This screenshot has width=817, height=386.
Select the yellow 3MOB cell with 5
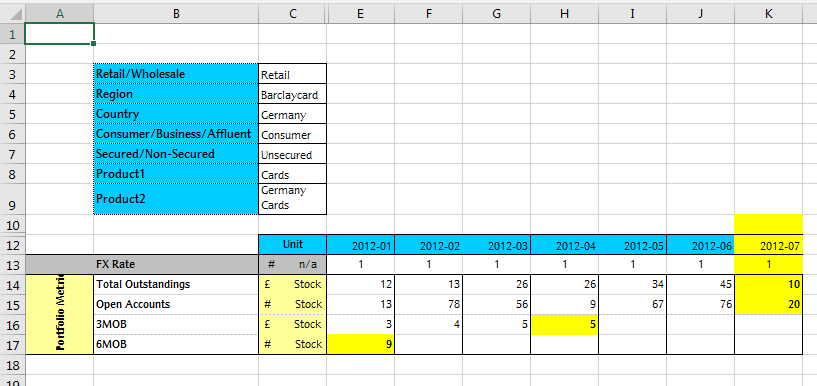[564, 325]
